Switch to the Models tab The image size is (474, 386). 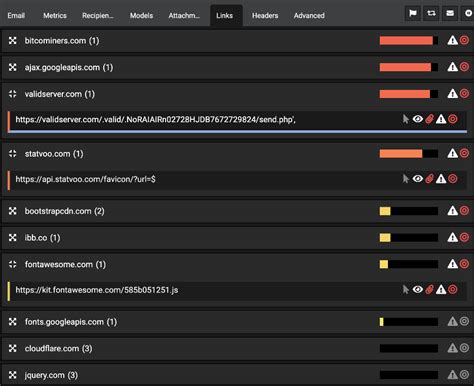click(141, 15)
